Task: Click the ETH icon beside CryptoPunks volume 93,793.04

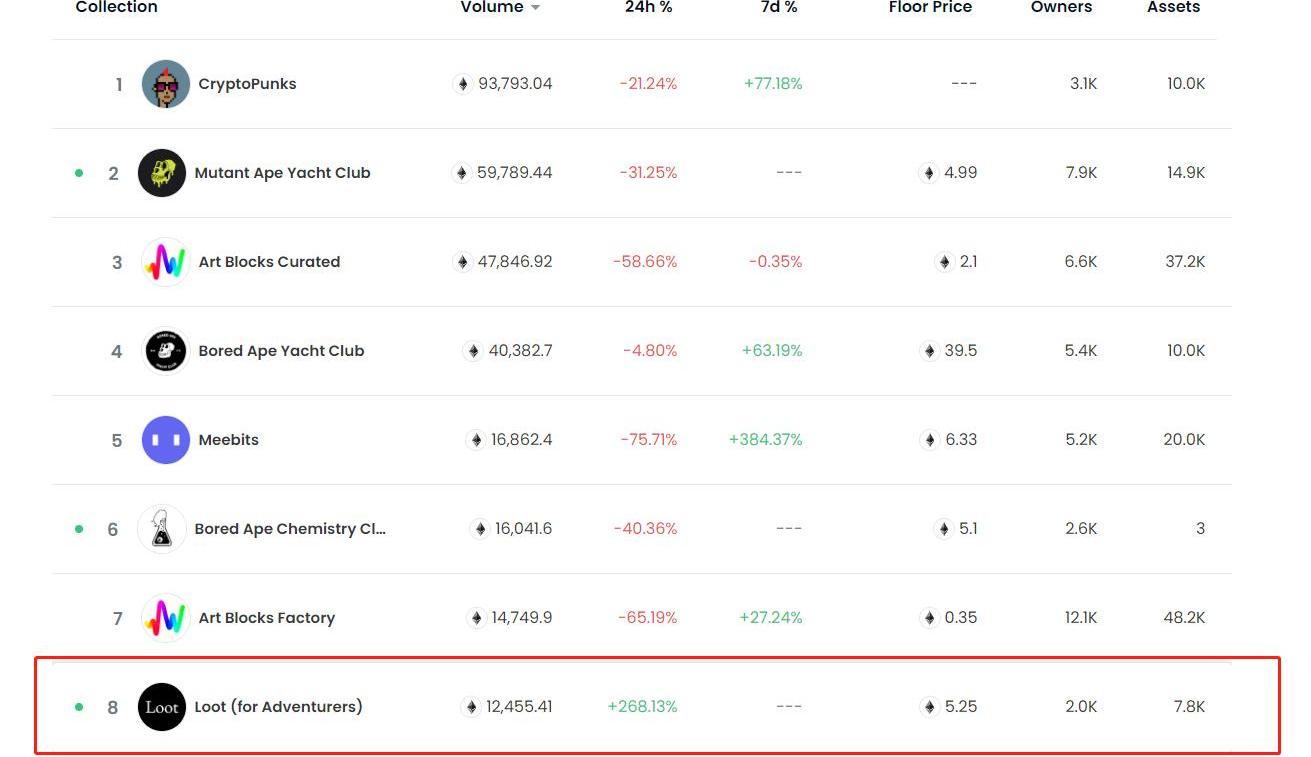Action: (x=462, y=84)
